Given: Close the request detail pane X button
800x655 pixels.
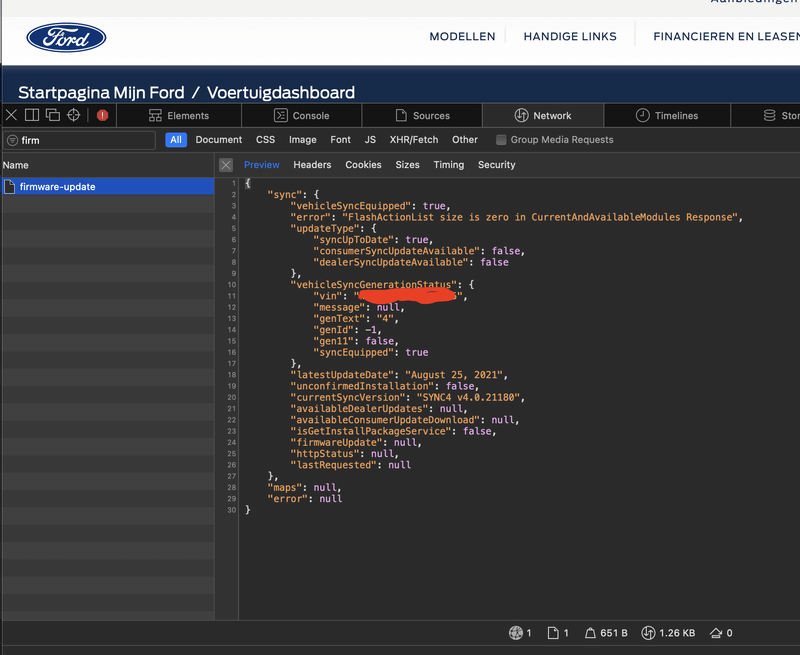Looking at the screenshot, I should (x=226, y=165).
